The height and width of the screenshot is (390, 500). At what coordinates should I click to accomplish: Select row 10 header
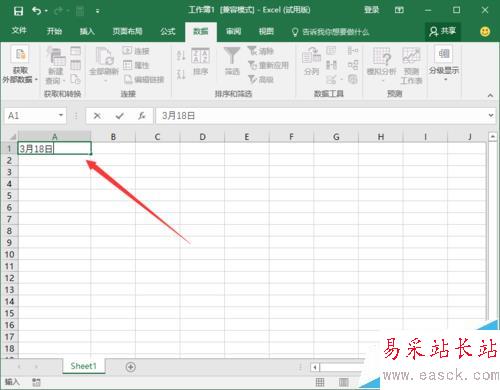click(9, 255)
